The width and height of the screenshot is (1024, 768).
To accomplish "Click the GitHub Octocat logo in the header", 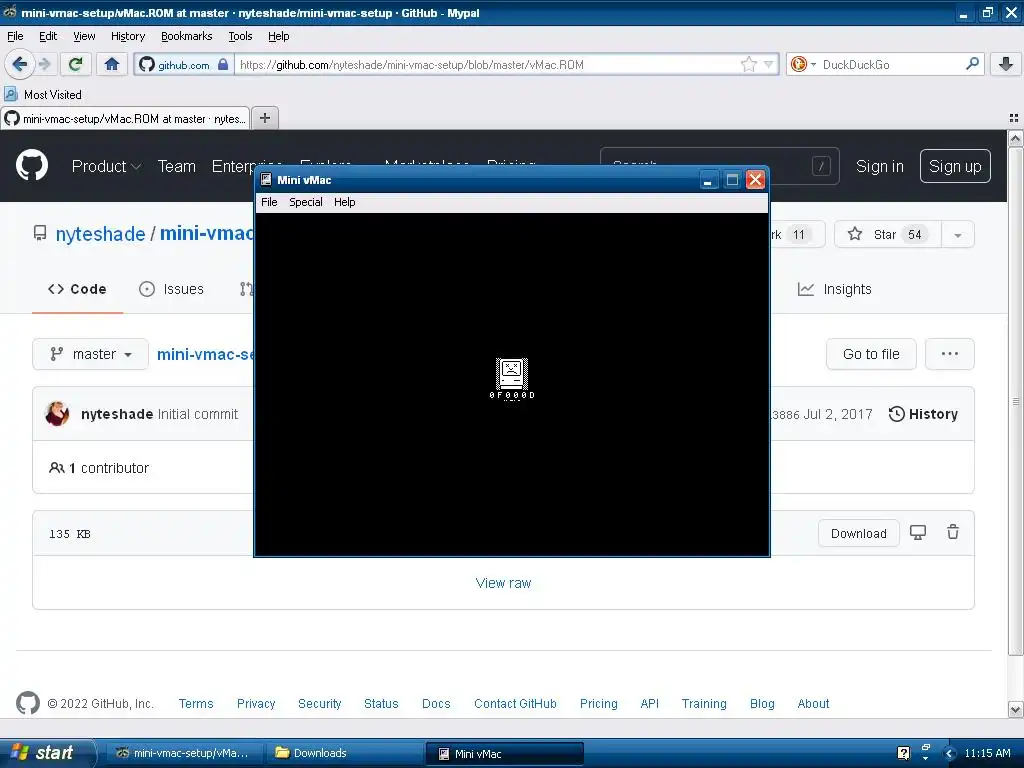I will (x=32, y=166).
